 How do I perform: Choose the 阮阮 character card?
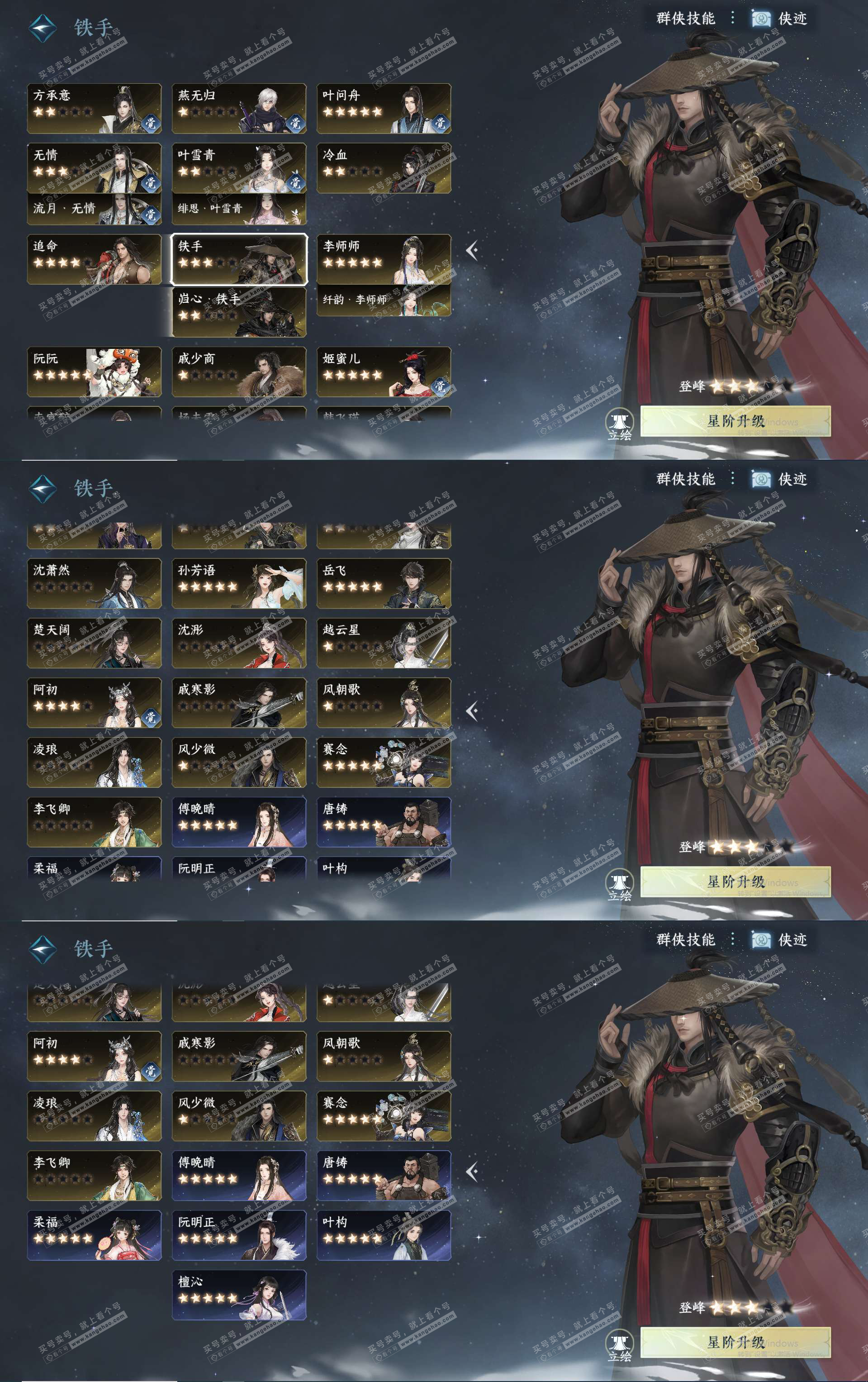pyautogui.click(x=94, y=372)
